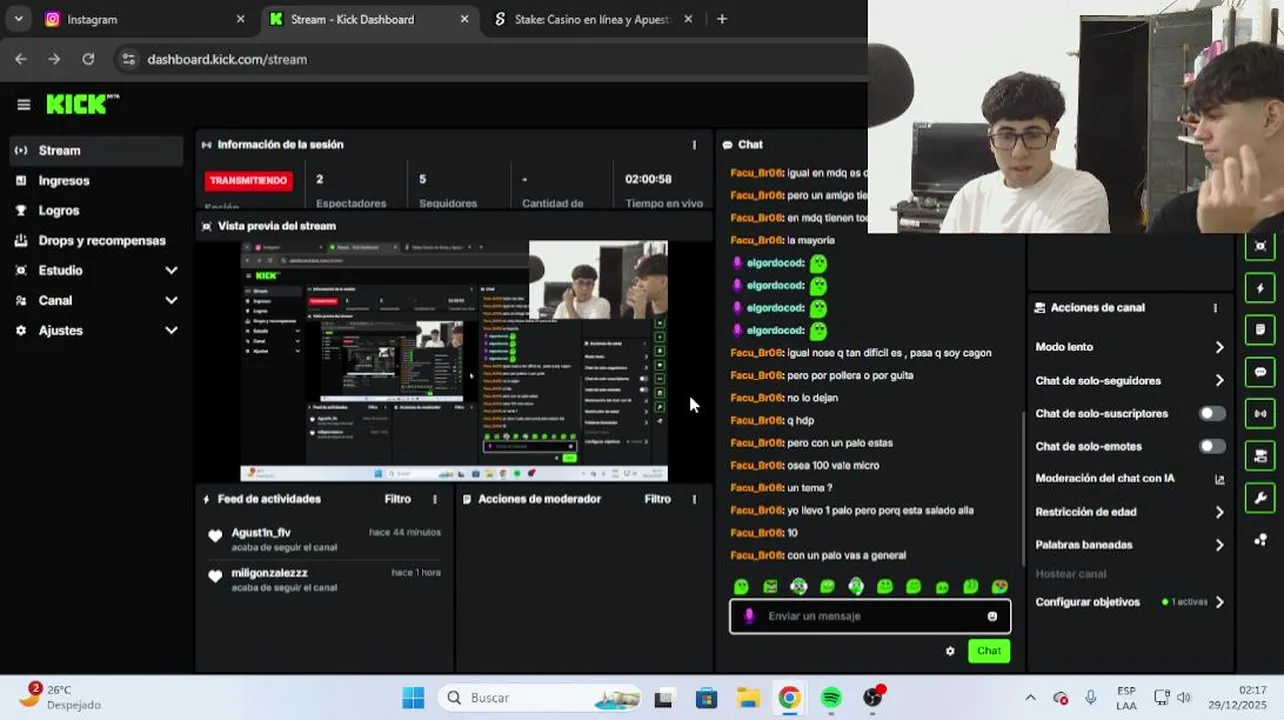1284x720 pixels.
Task: Reload the browser page
Action: point(88,59)
